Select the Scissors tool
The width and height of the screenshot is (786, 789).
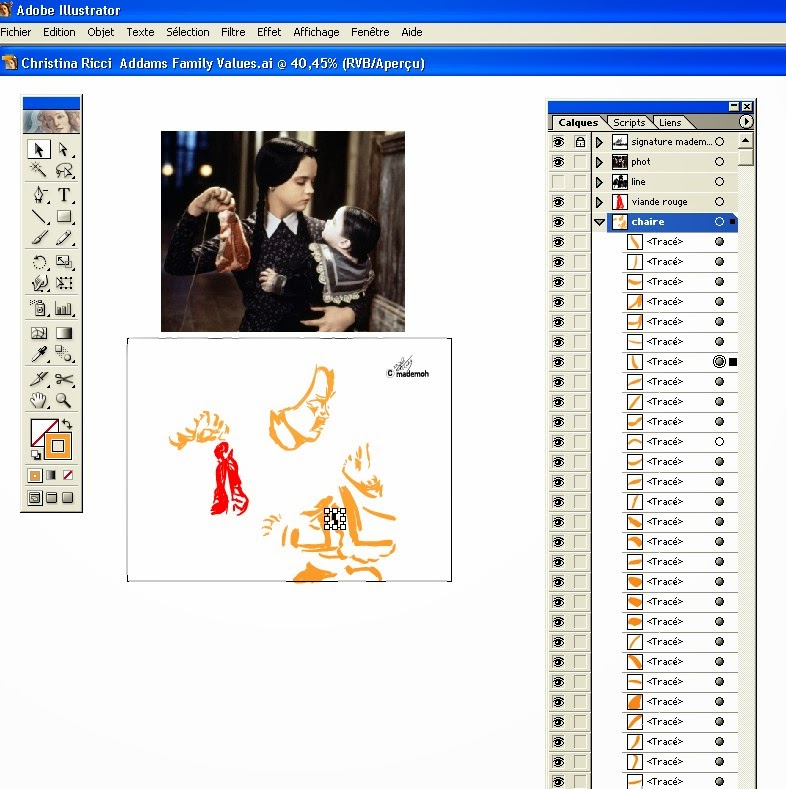click(x=63, y=378)
